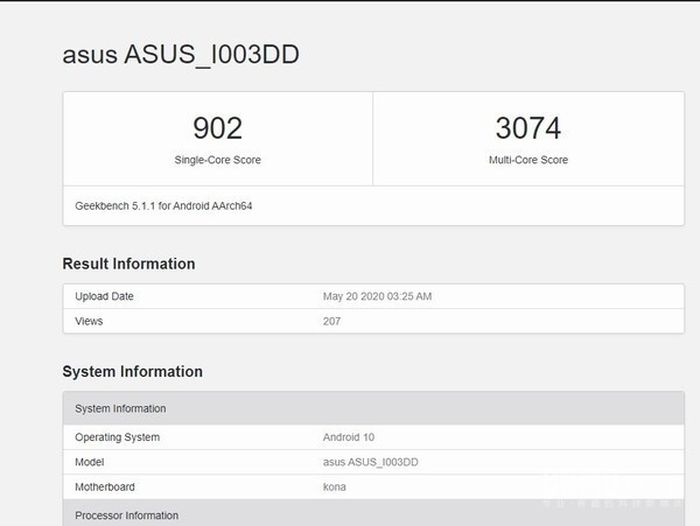Click the page title asus ASUS_I003DD

coord(180,55)
